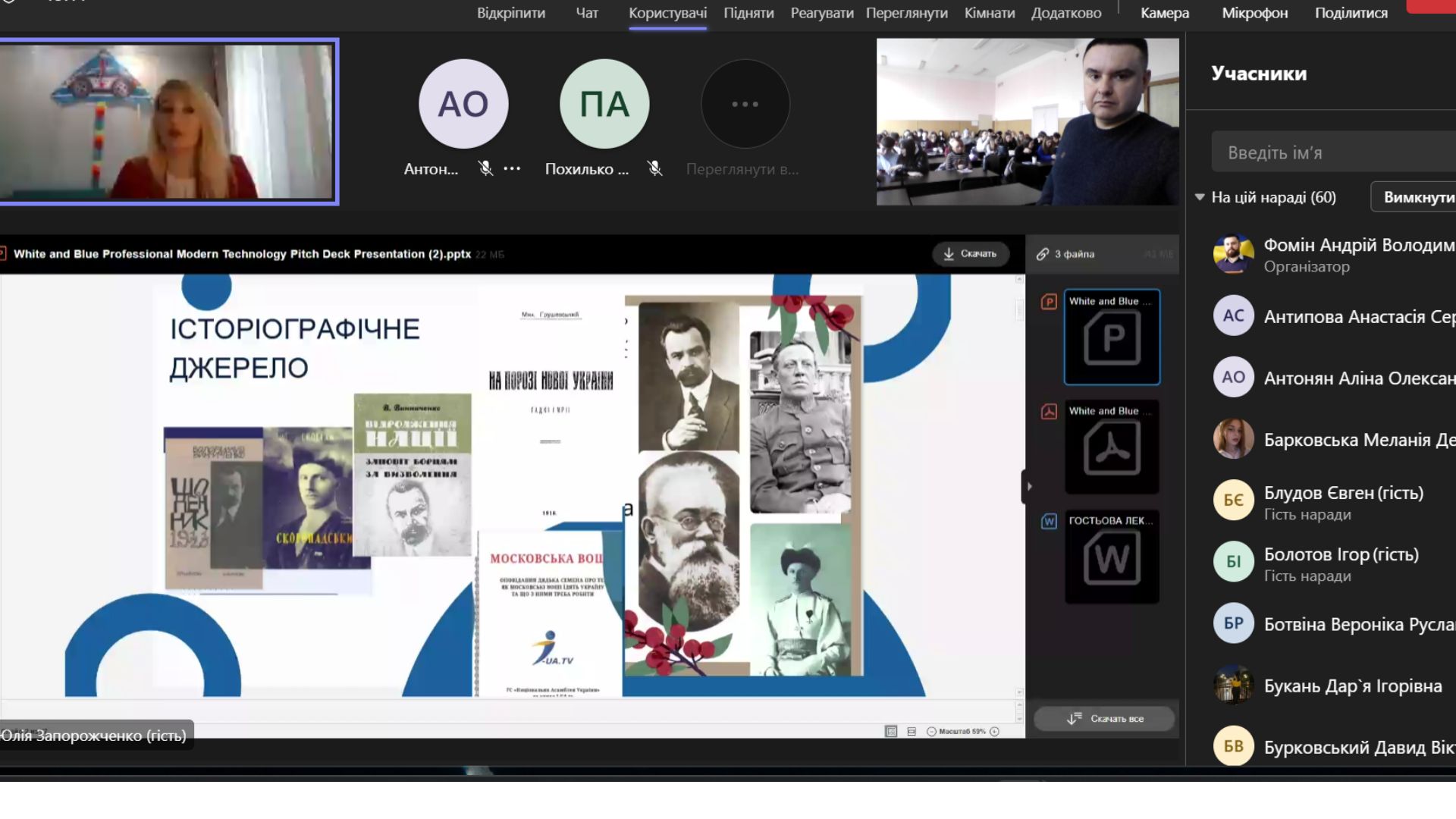Screen dimensions: 1456x819
Task: Open Переглянути в... overflow participants circle
Action: pyautogui.click(x=745, y=104)
